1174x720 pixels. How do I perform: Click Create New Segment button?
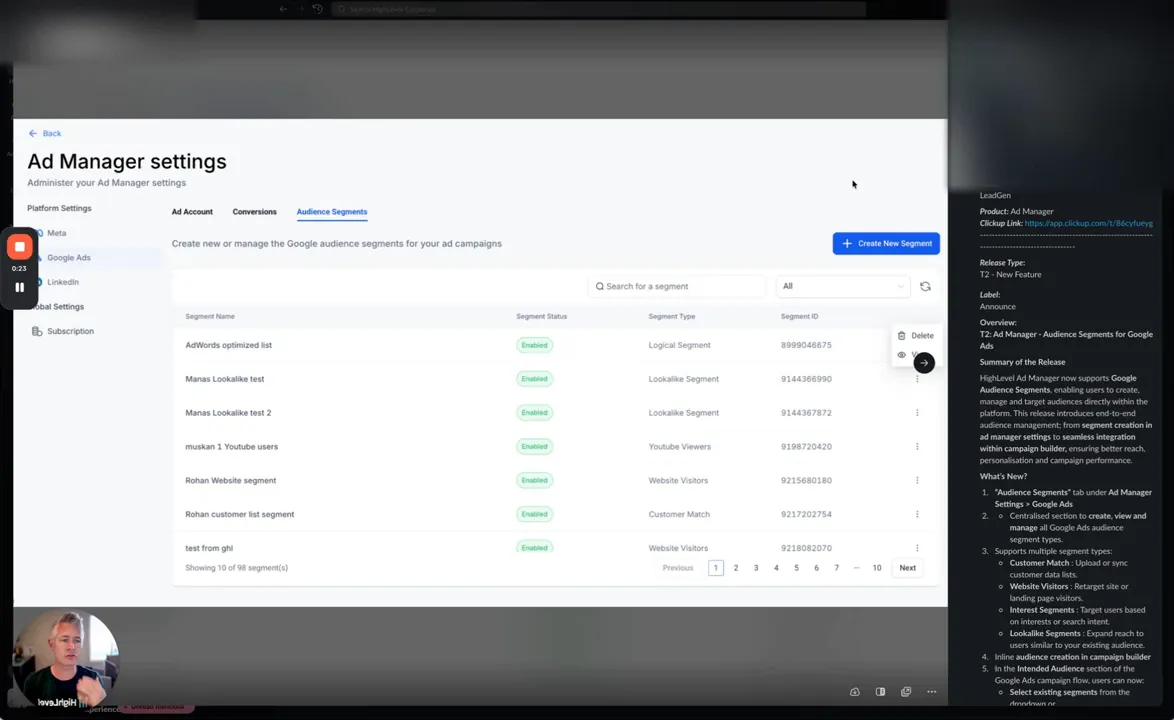click(886, 243)
